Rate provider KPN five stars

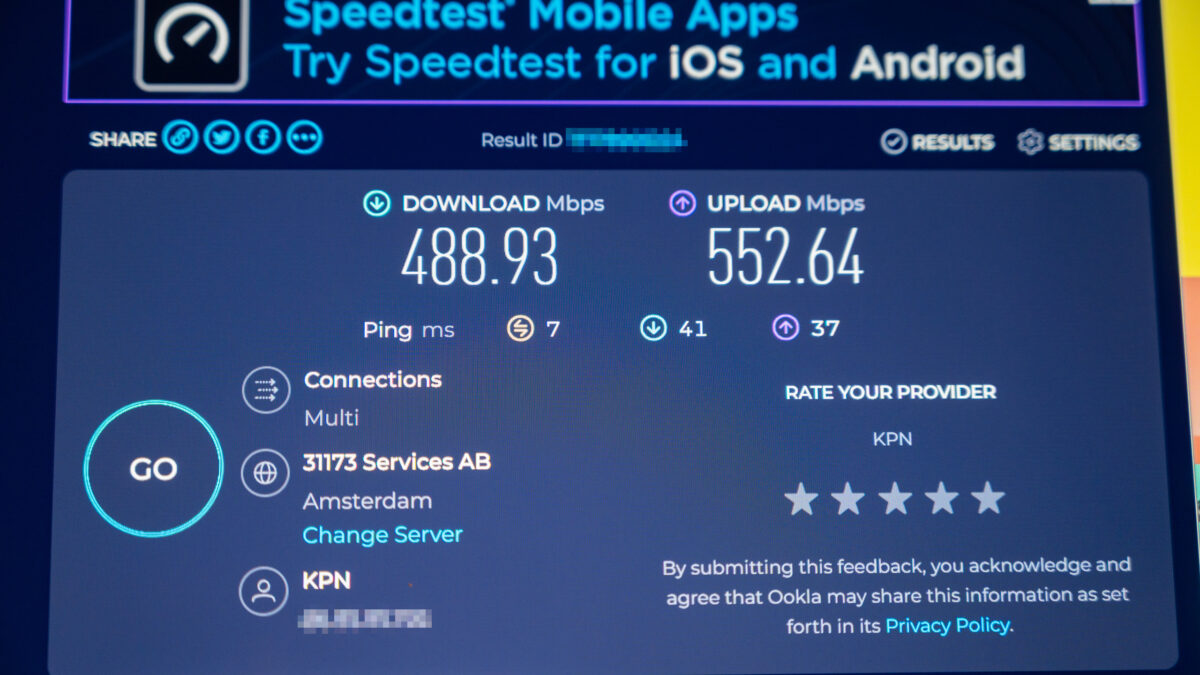988,498
